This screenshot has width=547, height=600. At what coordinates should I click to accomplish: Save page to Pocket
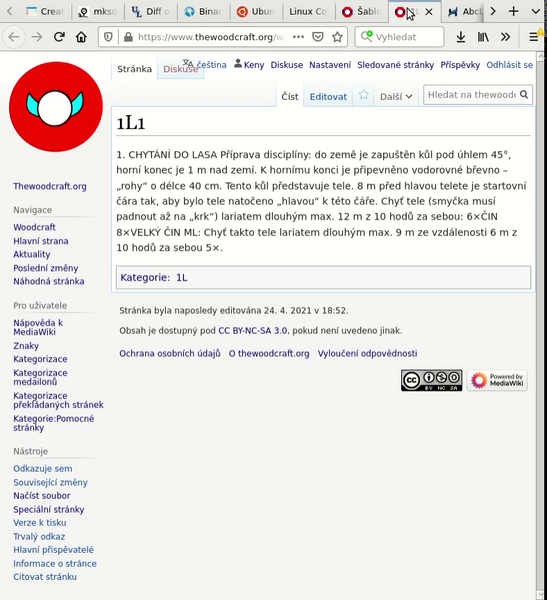318,37
